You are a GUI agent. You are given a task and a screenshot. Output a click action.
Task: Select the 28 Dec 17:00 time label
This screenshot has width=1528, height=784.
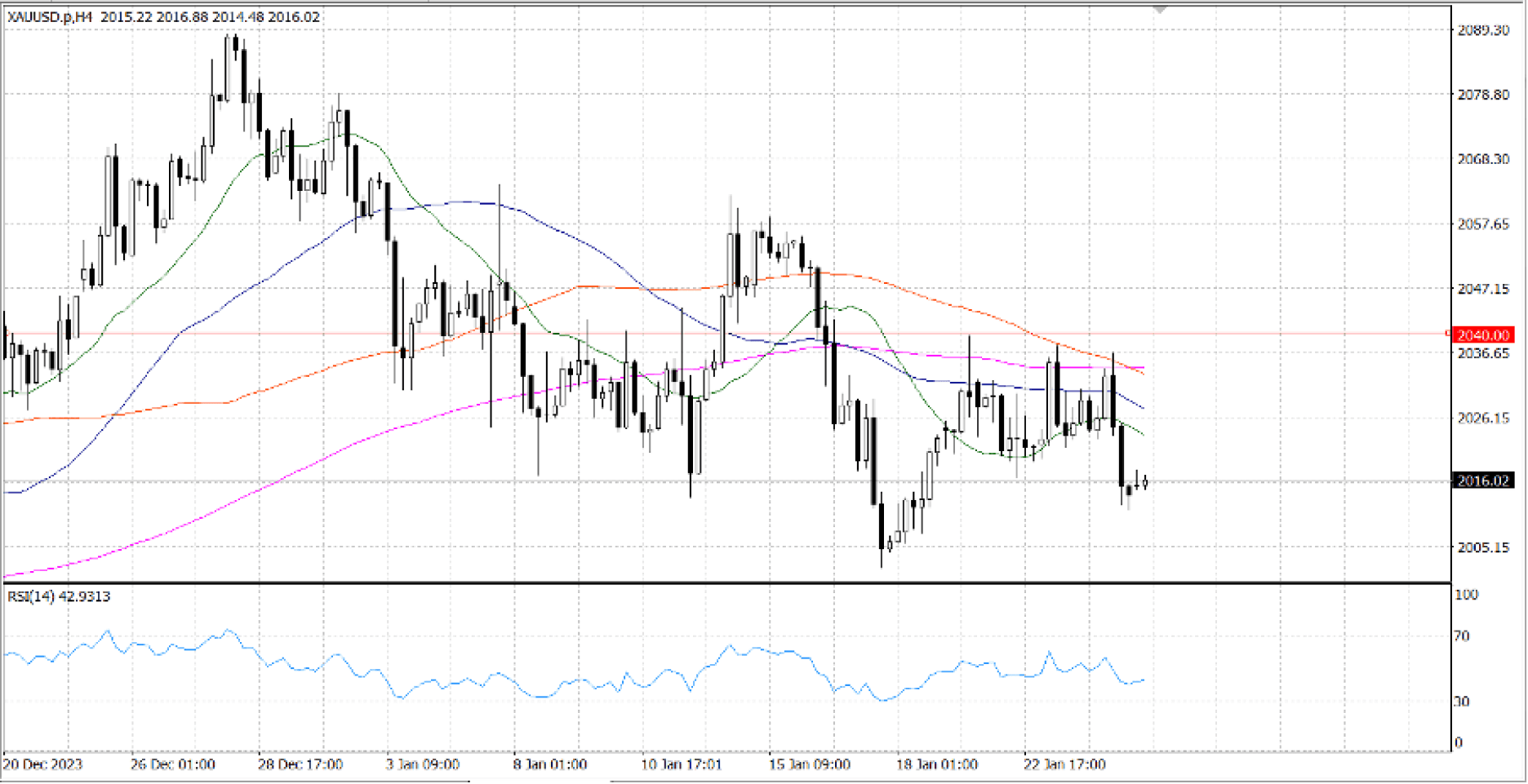pos(300,764)
